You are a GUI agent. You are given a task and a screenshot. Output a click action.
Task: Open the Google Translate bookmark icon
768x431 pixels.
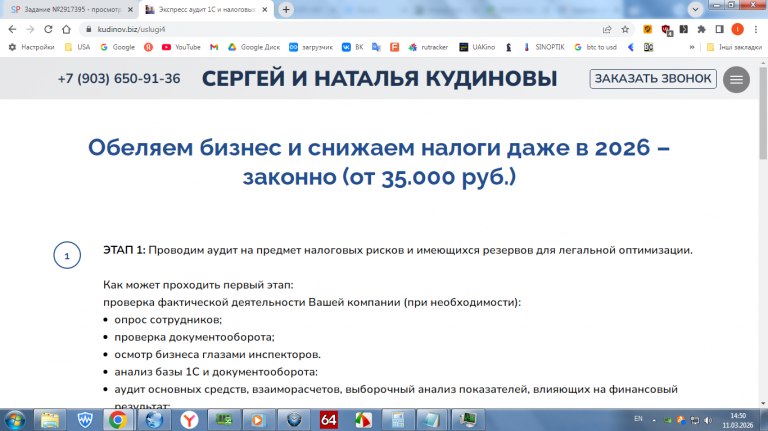[x=376, y=47]
